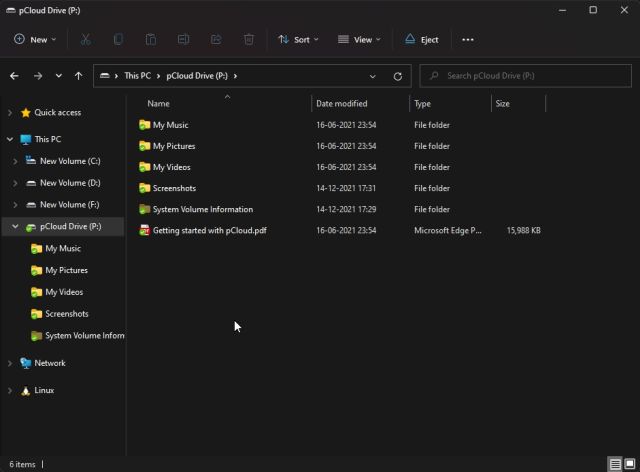This screenshot has height=472, width=640.
Task: Click the 14-12-2021 17:29 date cell
Action: click(x=346, y=209)
